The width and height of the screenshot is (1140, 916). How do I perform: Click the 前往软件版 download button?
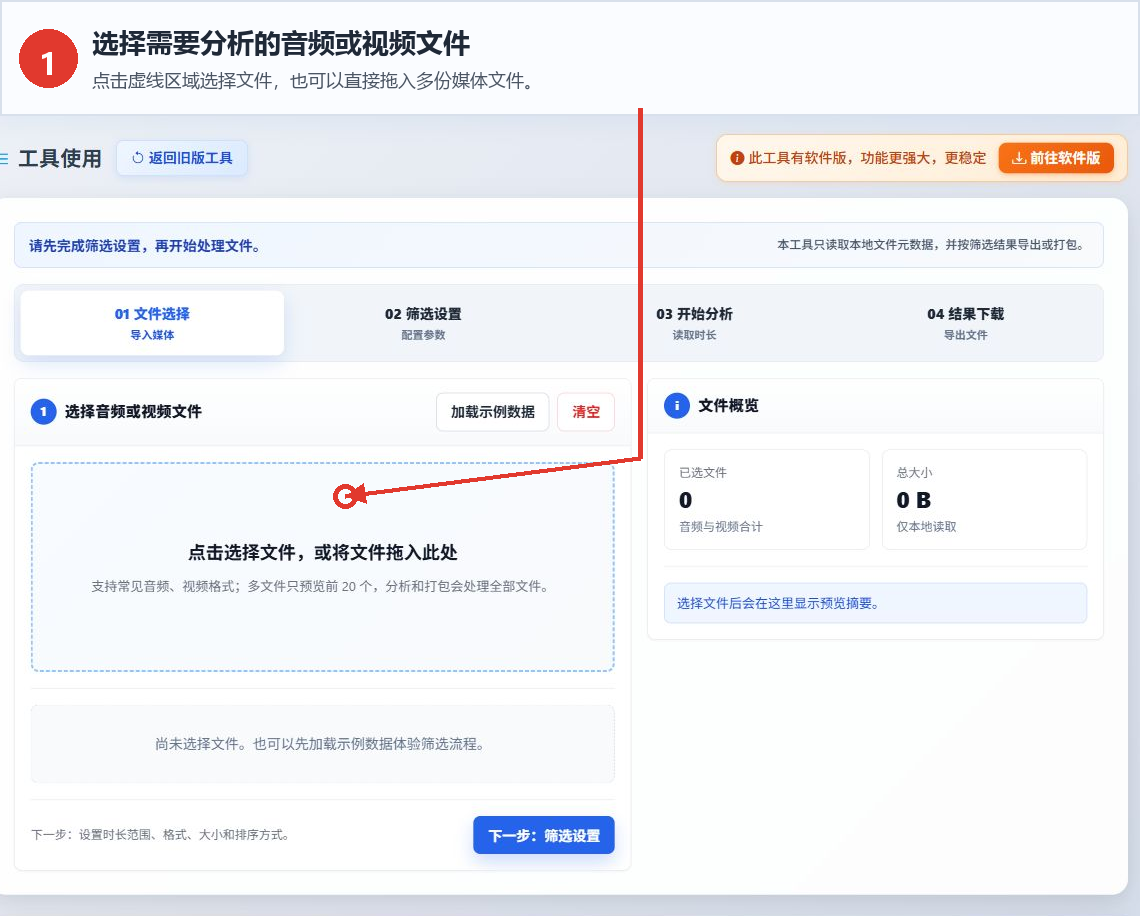coord(1056,158)
